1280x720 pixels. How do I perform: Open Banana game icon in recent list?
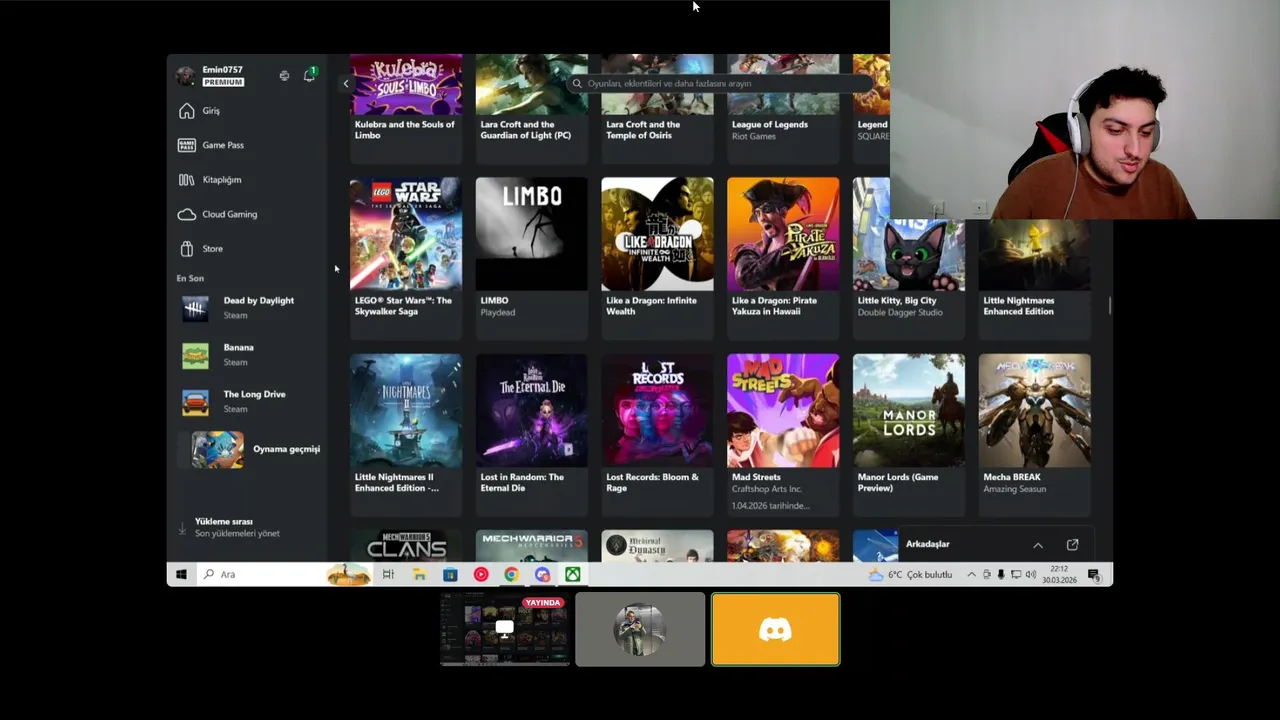pos(195,355)
